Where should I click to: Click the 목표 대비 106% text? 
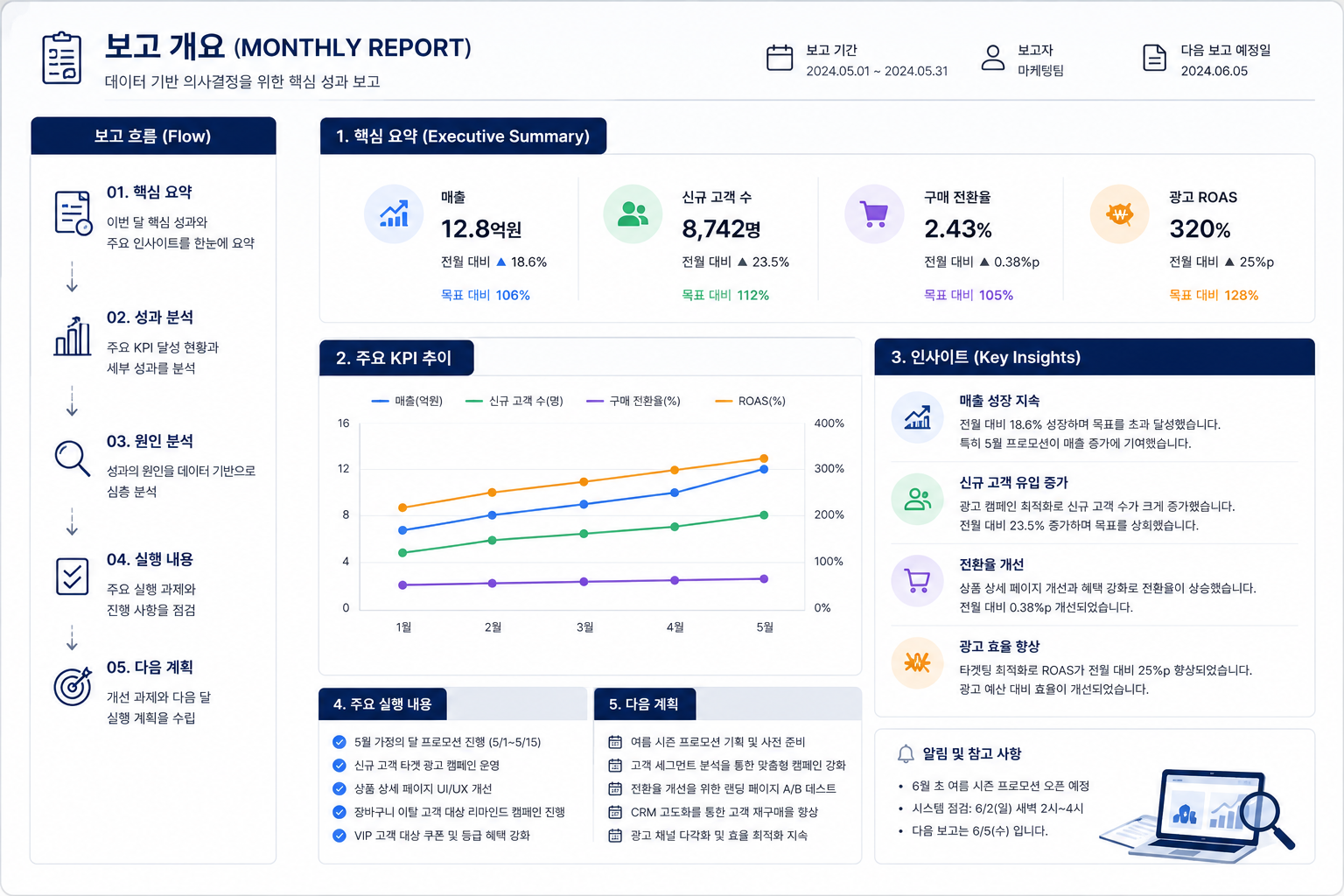[x=486, y=295]
